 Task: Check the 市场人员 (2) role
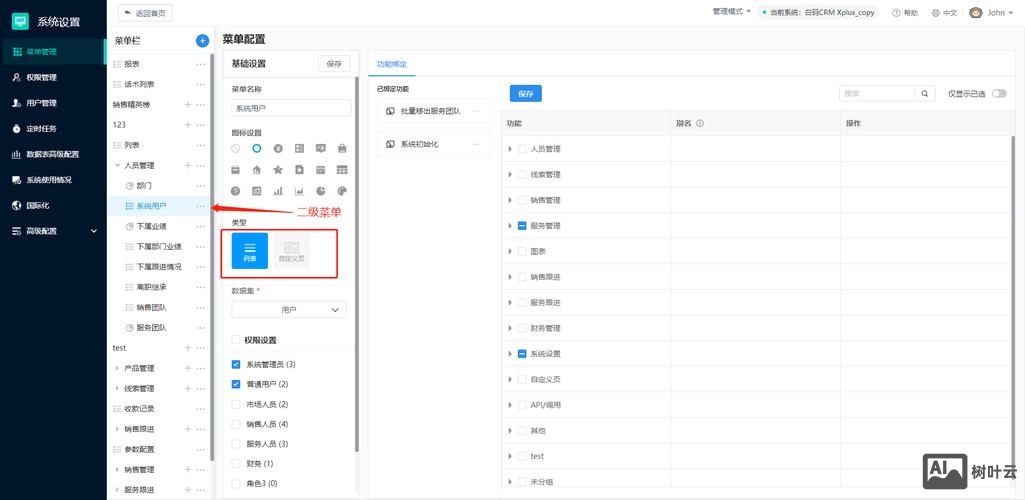coord(236,405)
